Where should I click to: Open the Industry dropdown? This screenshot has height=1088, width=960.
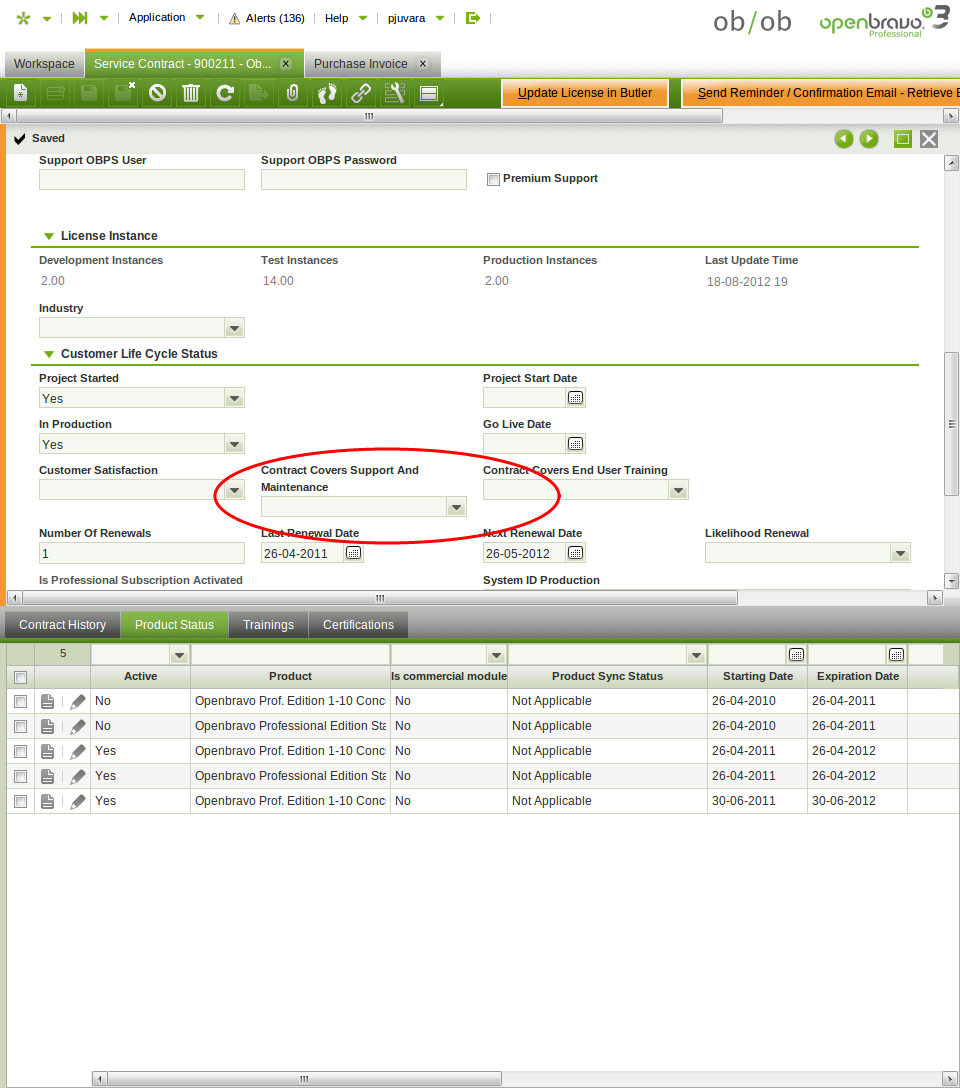234,328
